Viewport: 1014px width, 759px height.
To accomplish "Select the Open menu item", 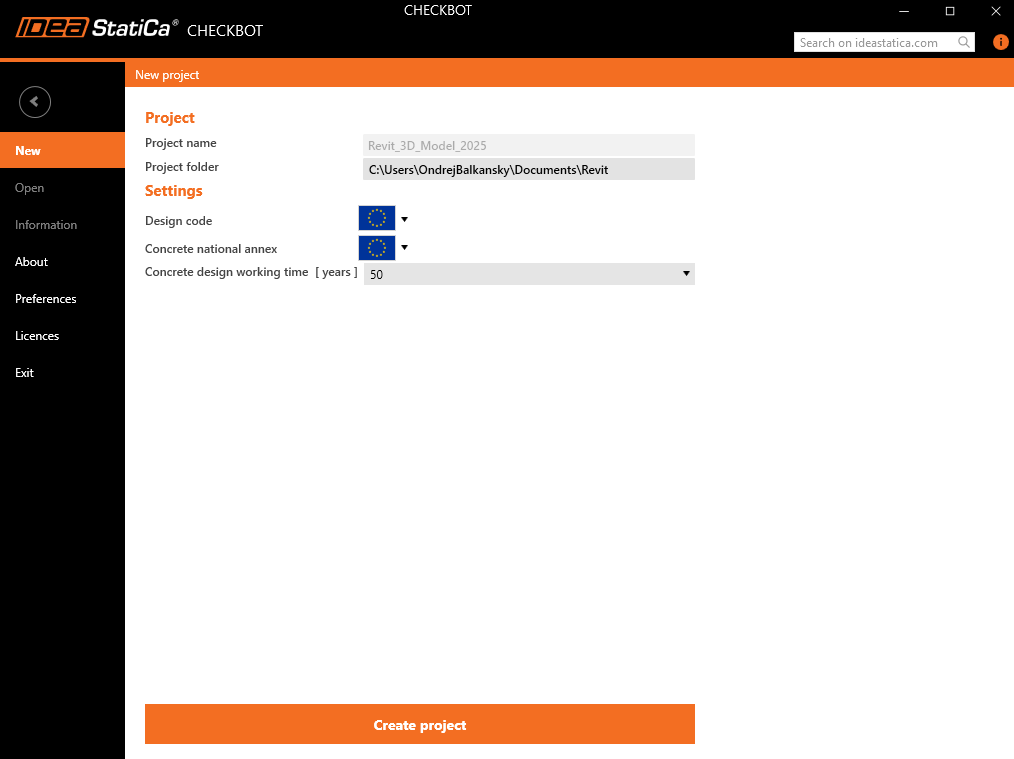I will tap(62, 188).
